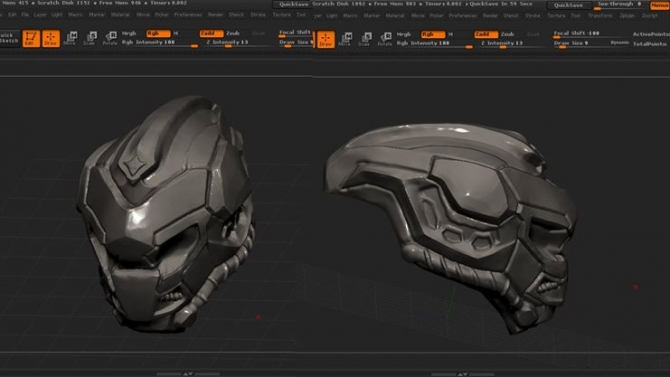
Task: Click QuickSave next to the See-through slider
Action: pos(568,5)
